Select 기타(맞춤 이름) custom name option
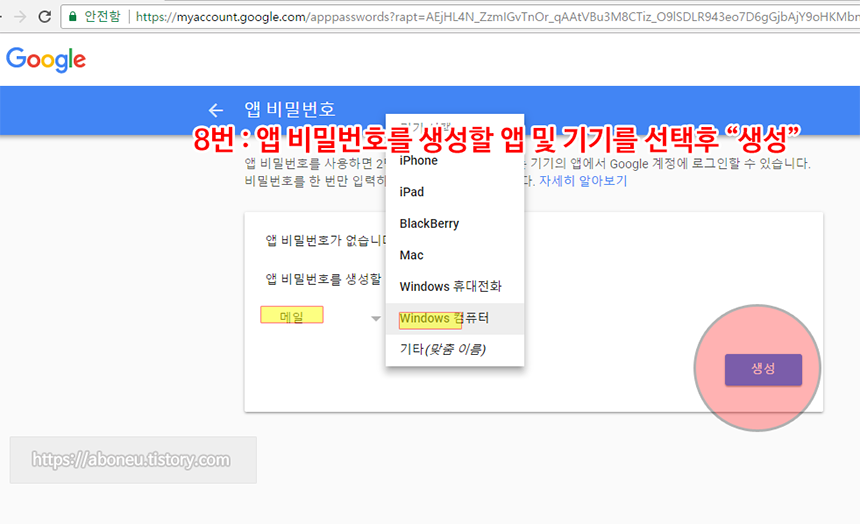 (x=455, y=350)
